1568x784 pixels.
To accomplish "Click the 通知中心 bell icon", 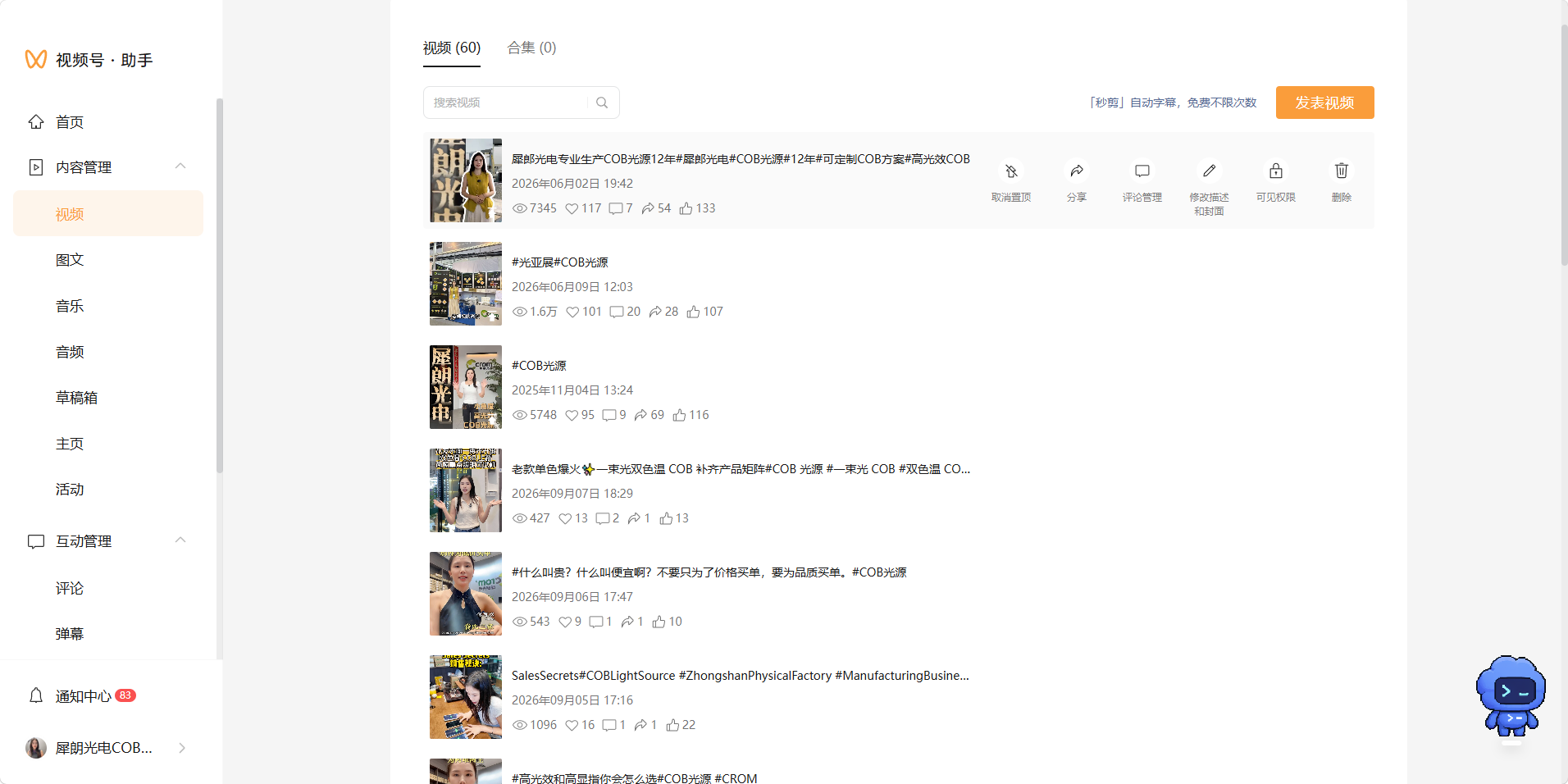I will coord(36,695).
